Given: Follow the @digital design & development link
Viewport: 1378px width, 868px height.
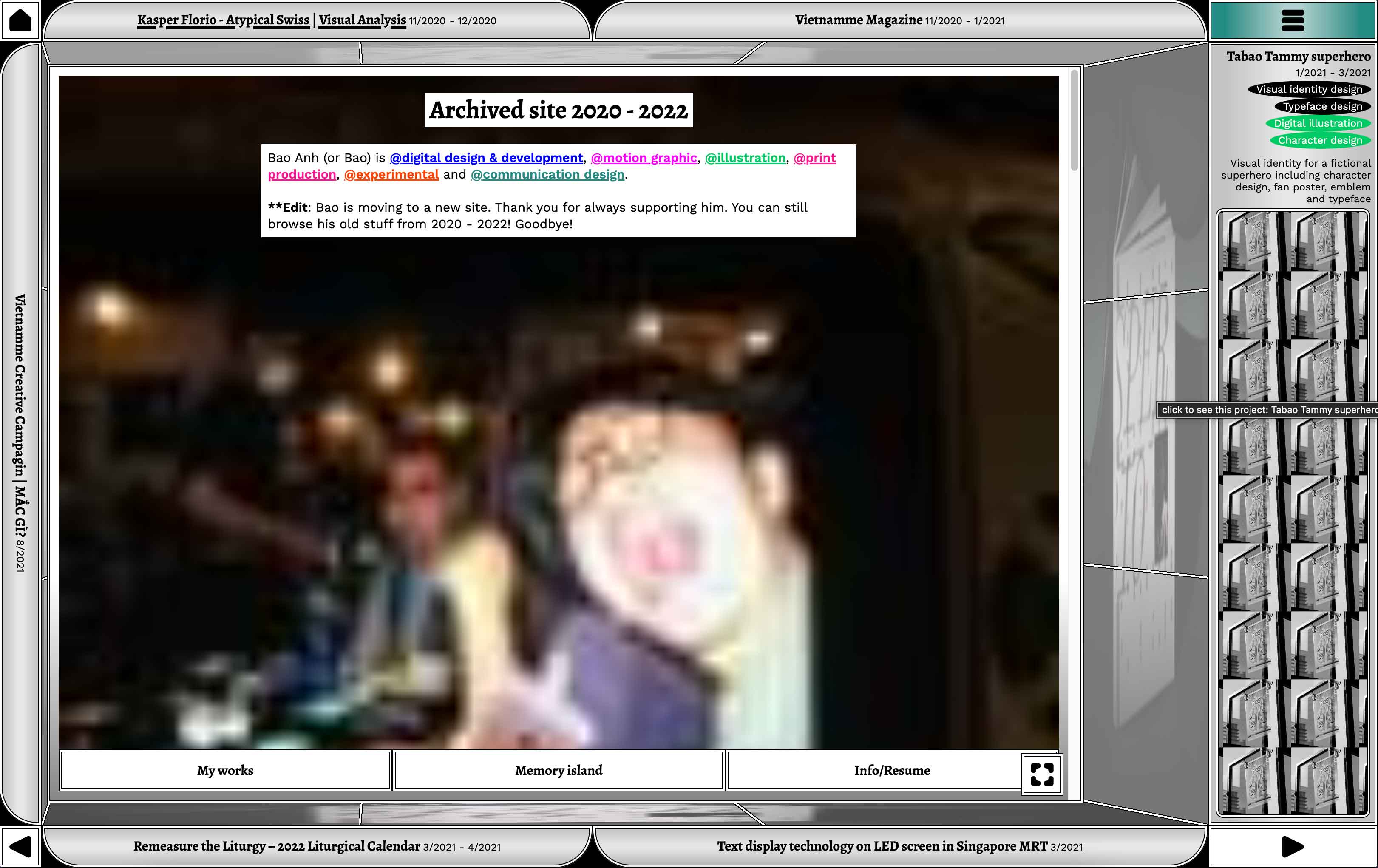Looking at the screenshot, I should (486, 158).
